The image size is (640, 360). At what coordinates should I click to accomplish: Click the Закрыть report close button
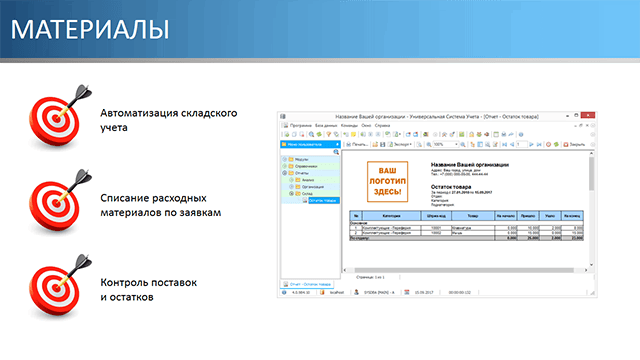pos(574,144)
